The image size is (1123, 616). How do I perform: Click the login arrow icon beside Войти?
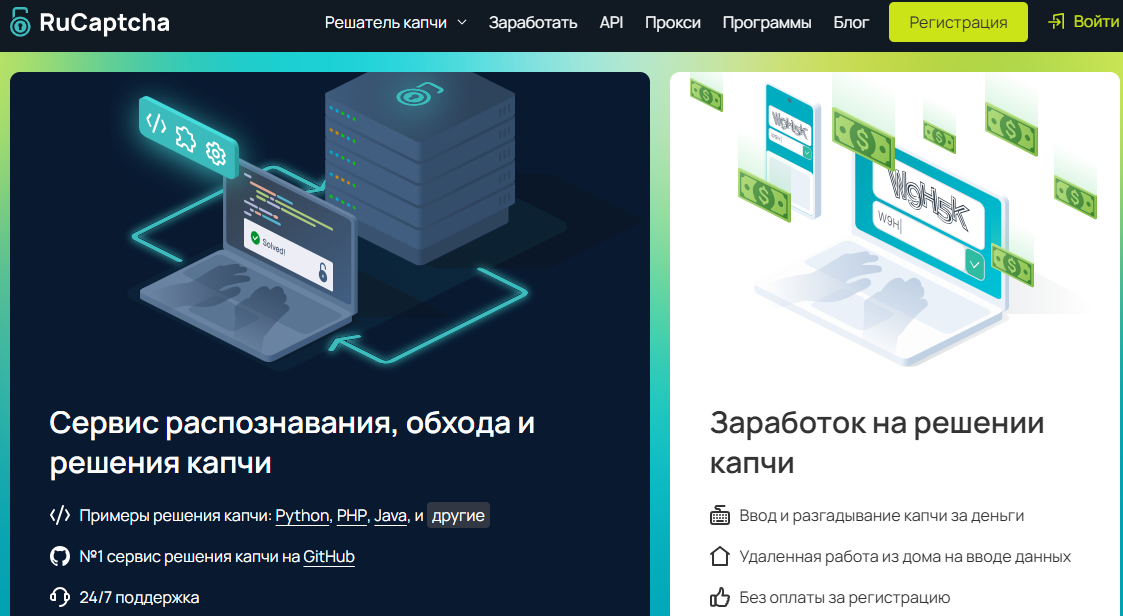click(1056, 21)
